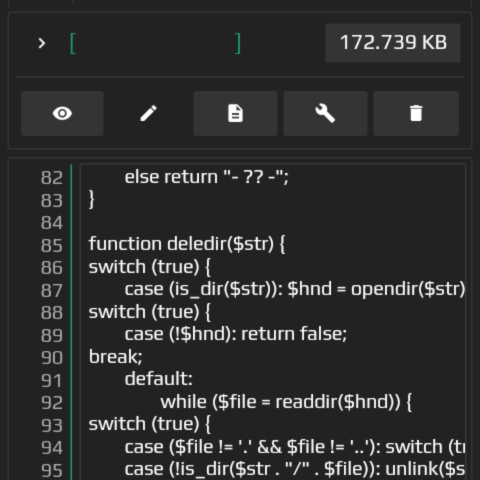This screenshot has height=480, width=480.
Task: Select line number 90 in the gutter
Action: (52, 358)
